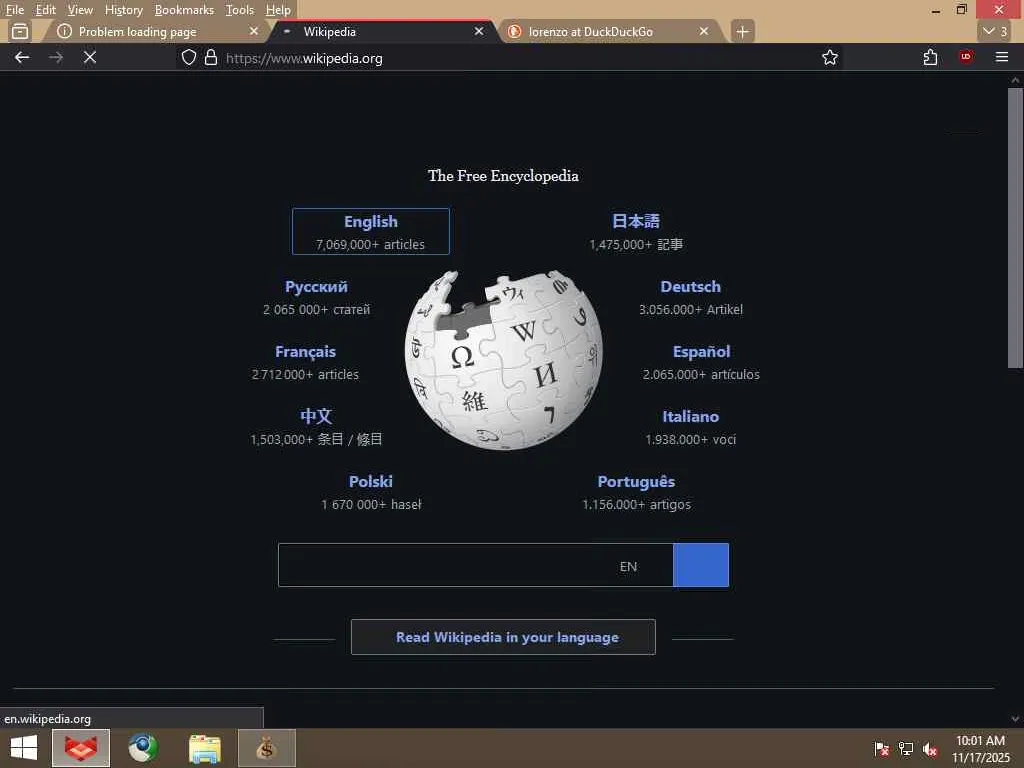Expand Read Wikipedia in your language
The width and height of the screenshot is (1024, 768).
pos(503,637)
